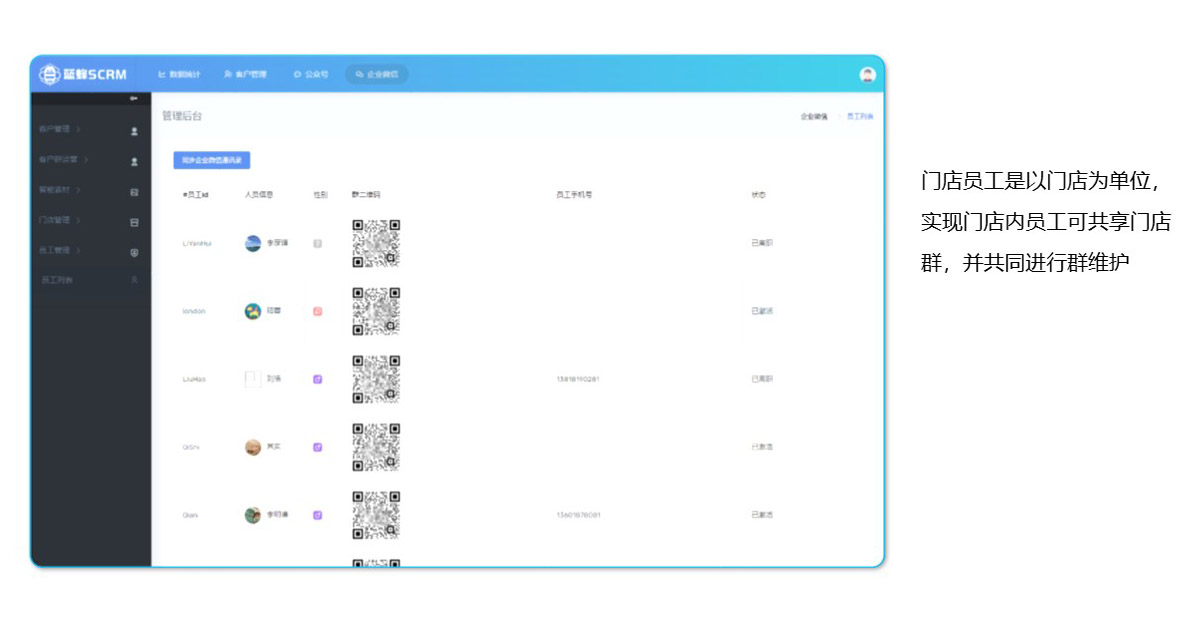This screenshot has width=1200, height=642.
Task: Select the 企业微信 top navigation tab
Action: (x=377, y=75)
